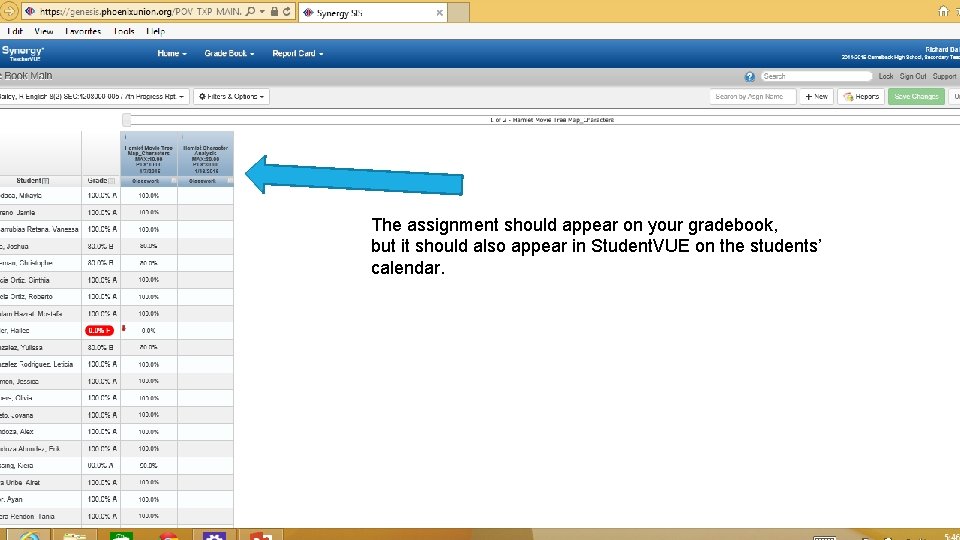Click the icon beside Grade column header
This screenshot has height=540, width=960.
[x=111, y=181]
